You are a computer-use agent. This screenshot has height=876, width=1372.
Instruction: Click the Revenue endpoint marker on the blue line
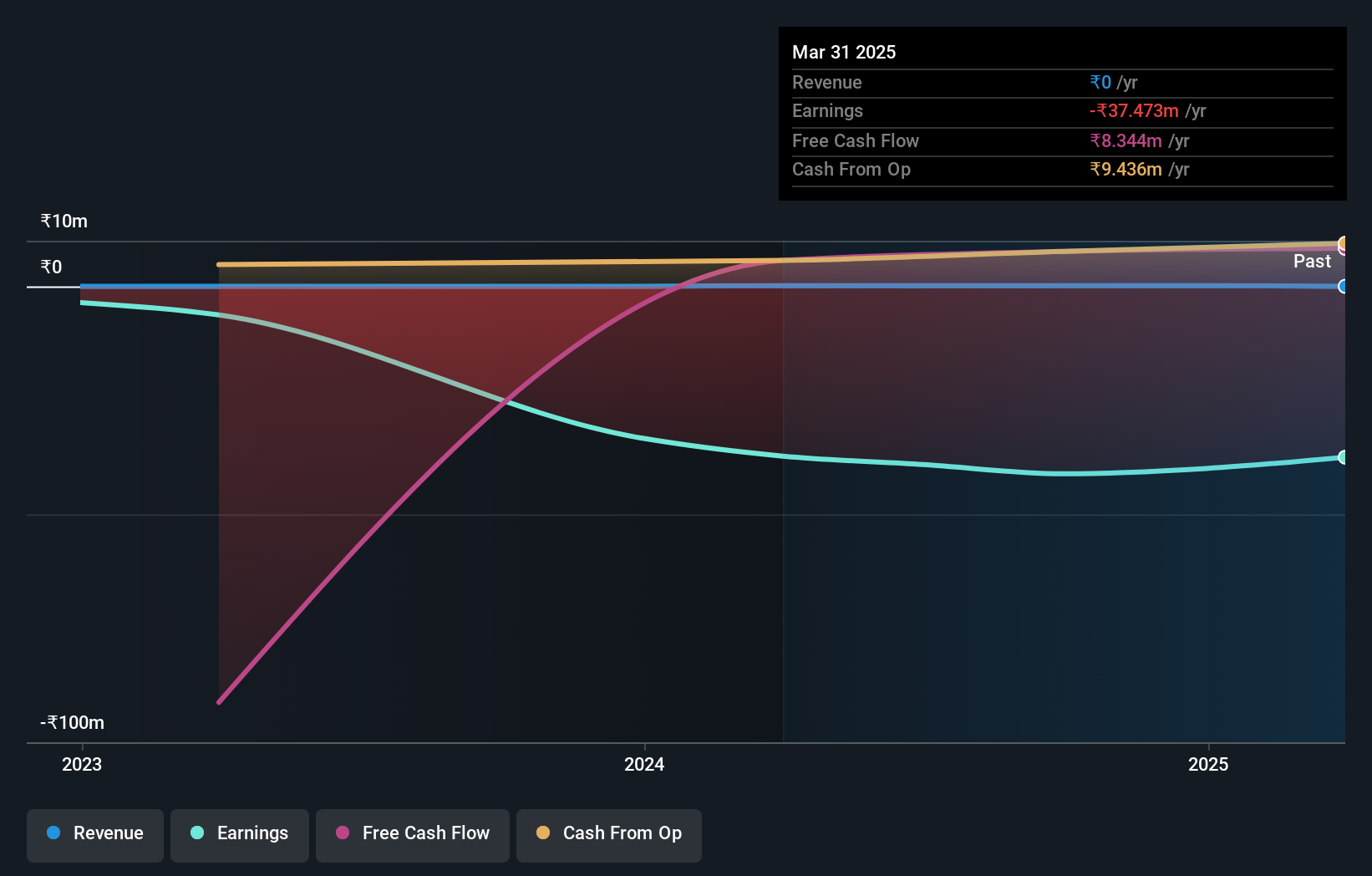1343,287
